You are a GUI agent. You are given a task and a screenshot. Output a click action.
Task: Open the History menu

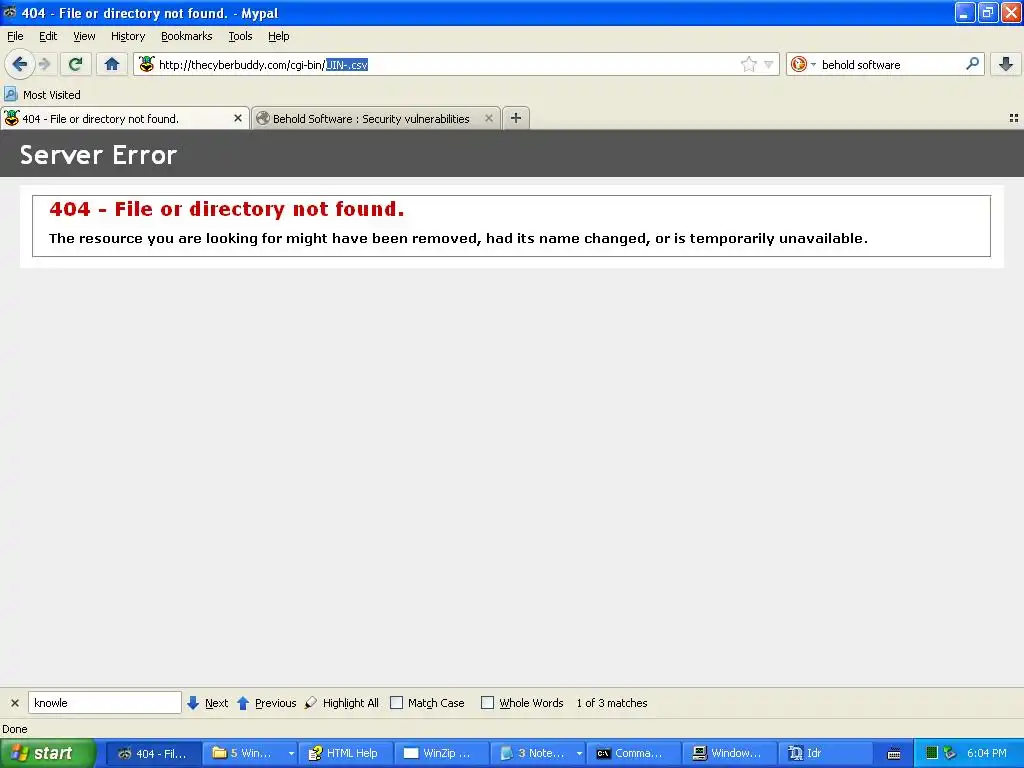[x=128, y=36]
